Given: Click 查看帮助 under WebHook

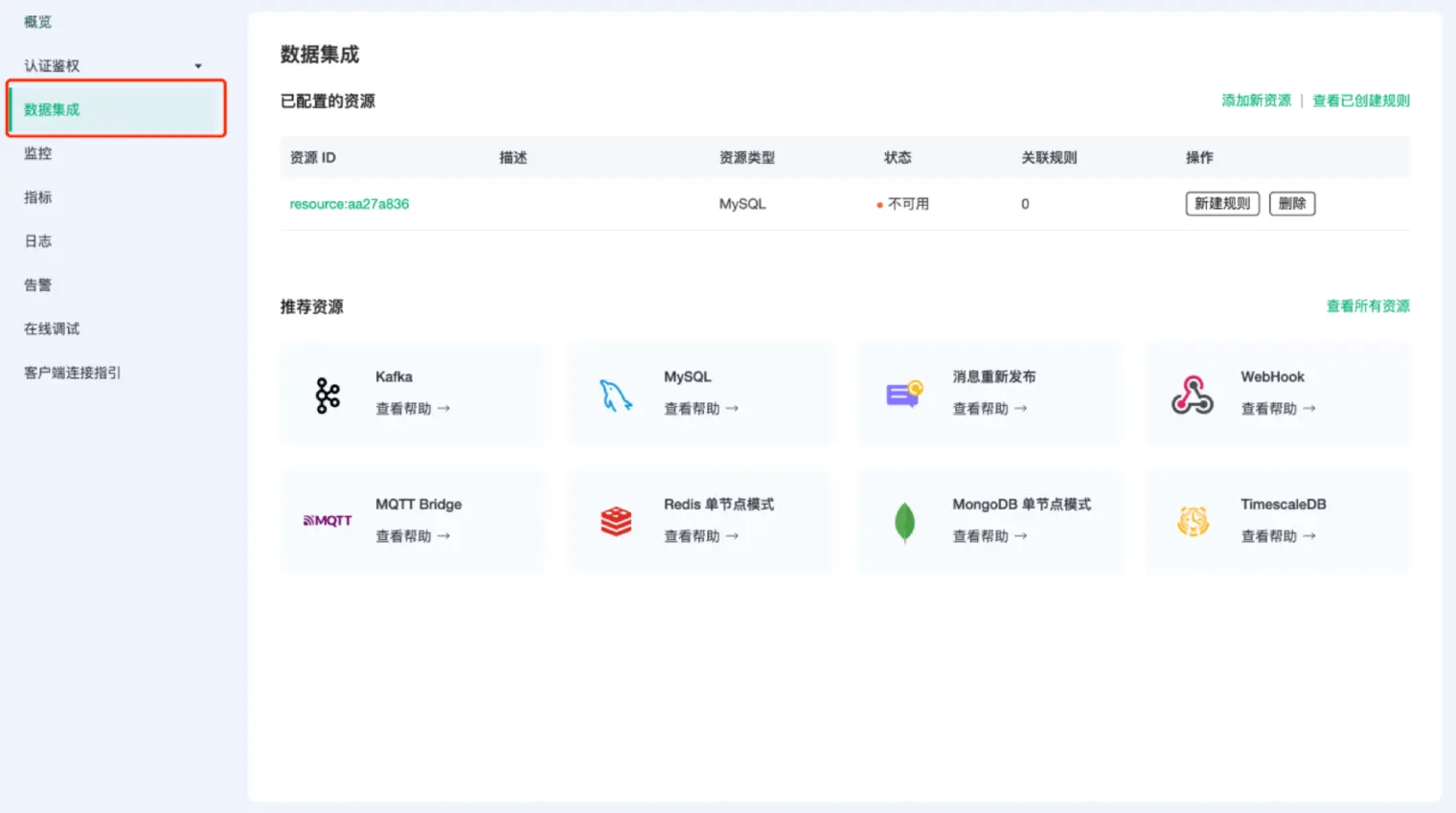Looking at the screenshot, I should click(x=1278, y=409).
